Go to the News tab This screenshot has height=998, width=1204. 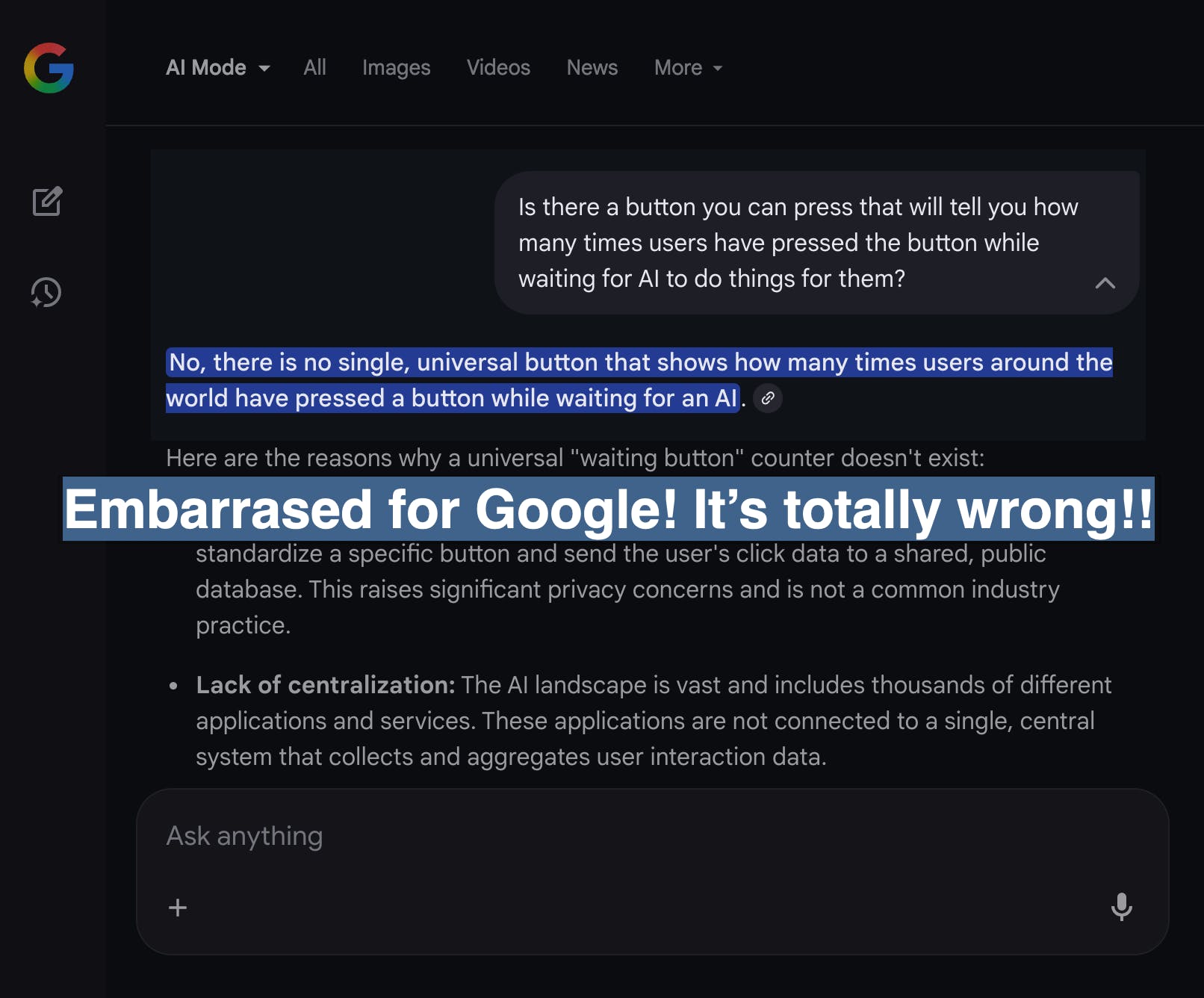tap(592, 68)
